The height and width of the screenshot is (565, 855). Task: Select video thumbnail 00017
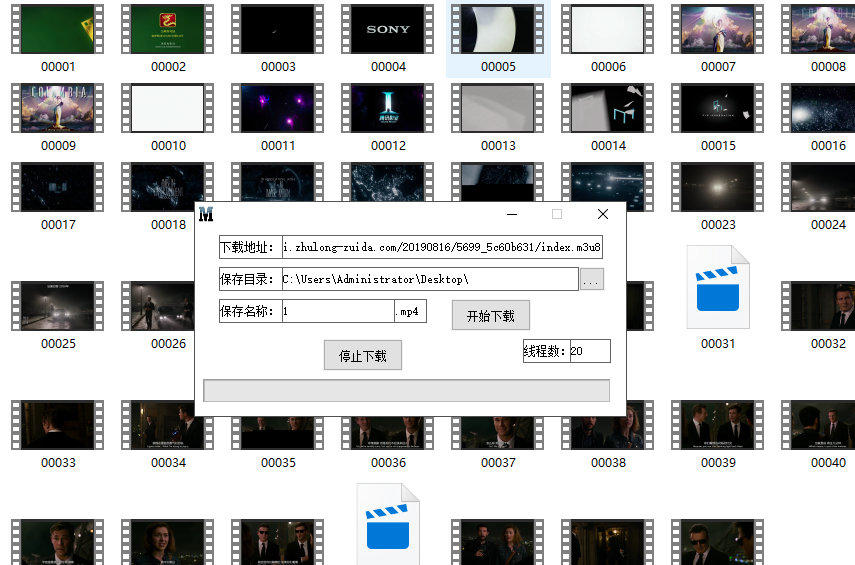[x=58, y=187]
